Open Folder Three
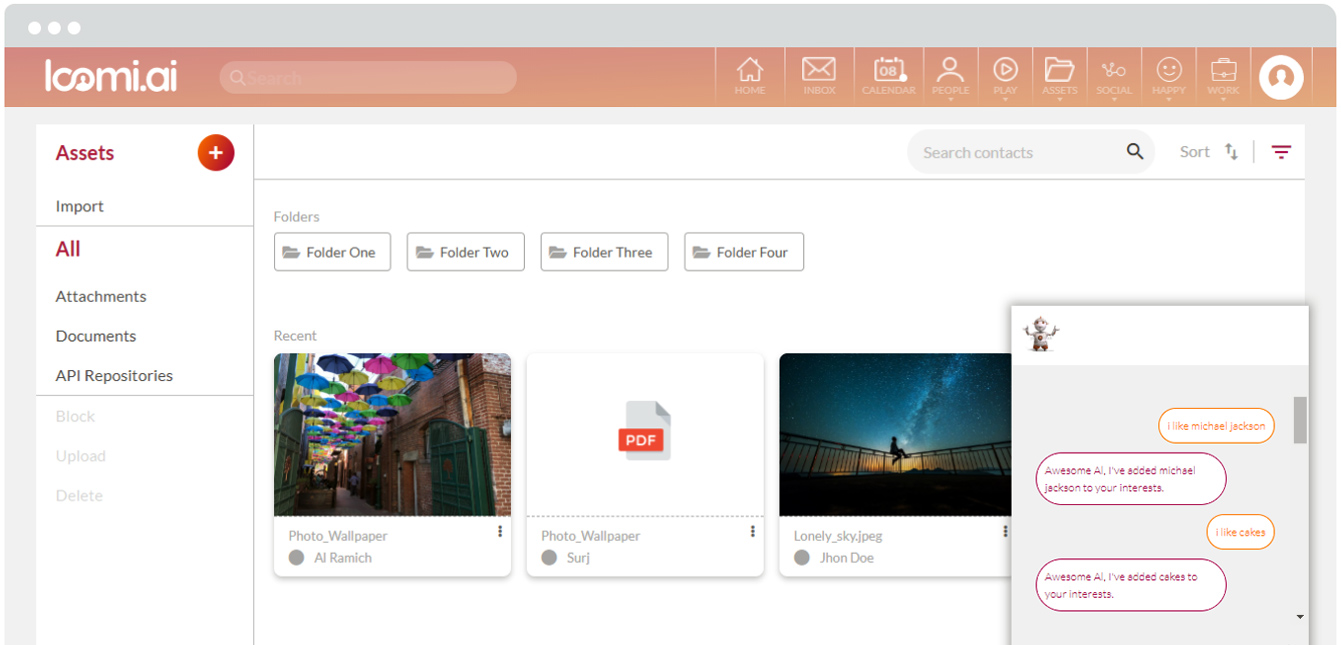Viewport: 1341px width, 645px height. click(x=604, y=252)
